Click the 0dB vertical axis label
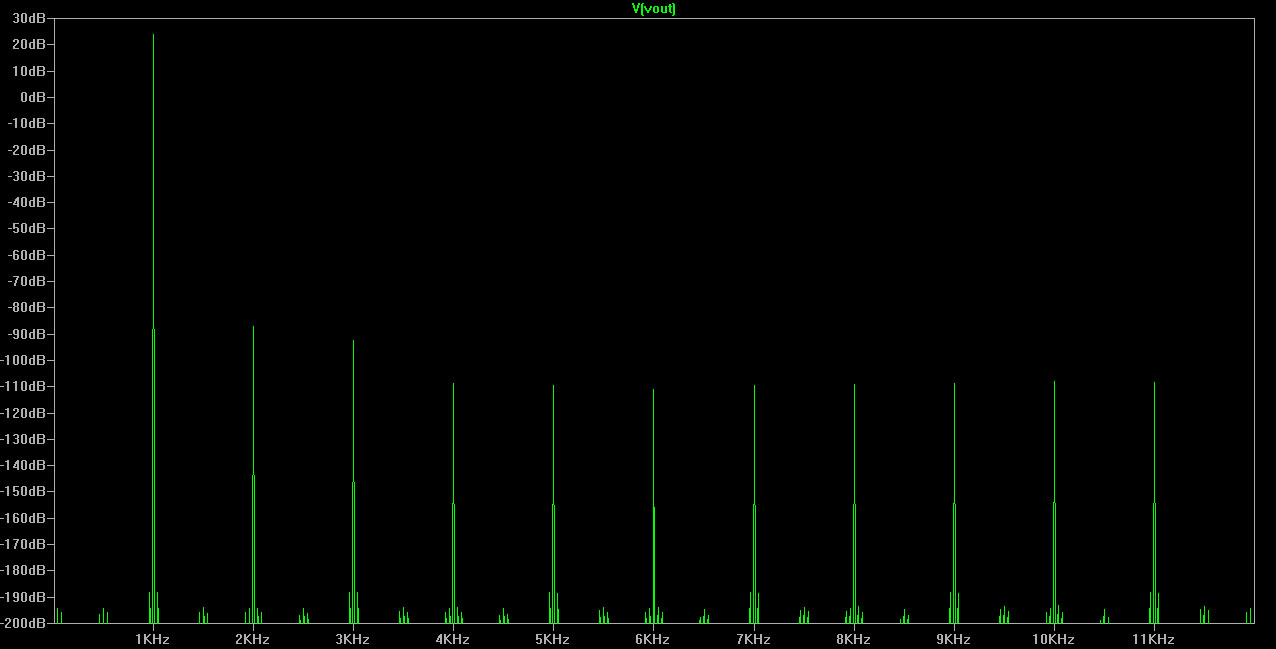The height and width of the screenshot is (649, 1276). pyautogui.click(x=33, y=97)
